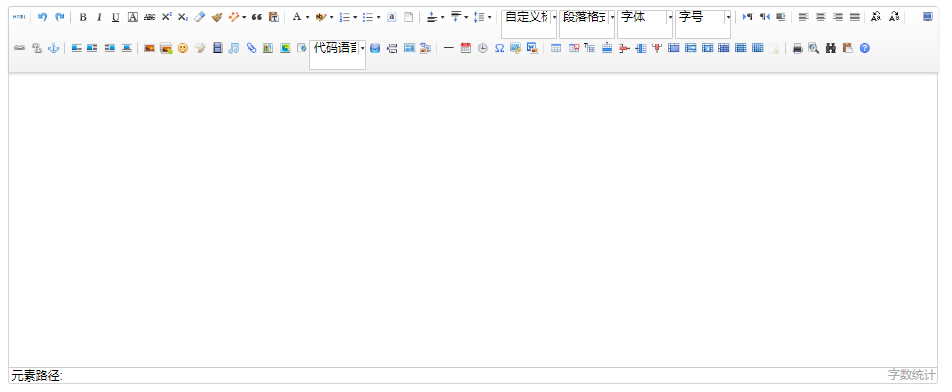Image resolution: width=952 pixels, height=392 pixels.
Task: Click the 字数统计 word count text
Action: tap(911, 375)
